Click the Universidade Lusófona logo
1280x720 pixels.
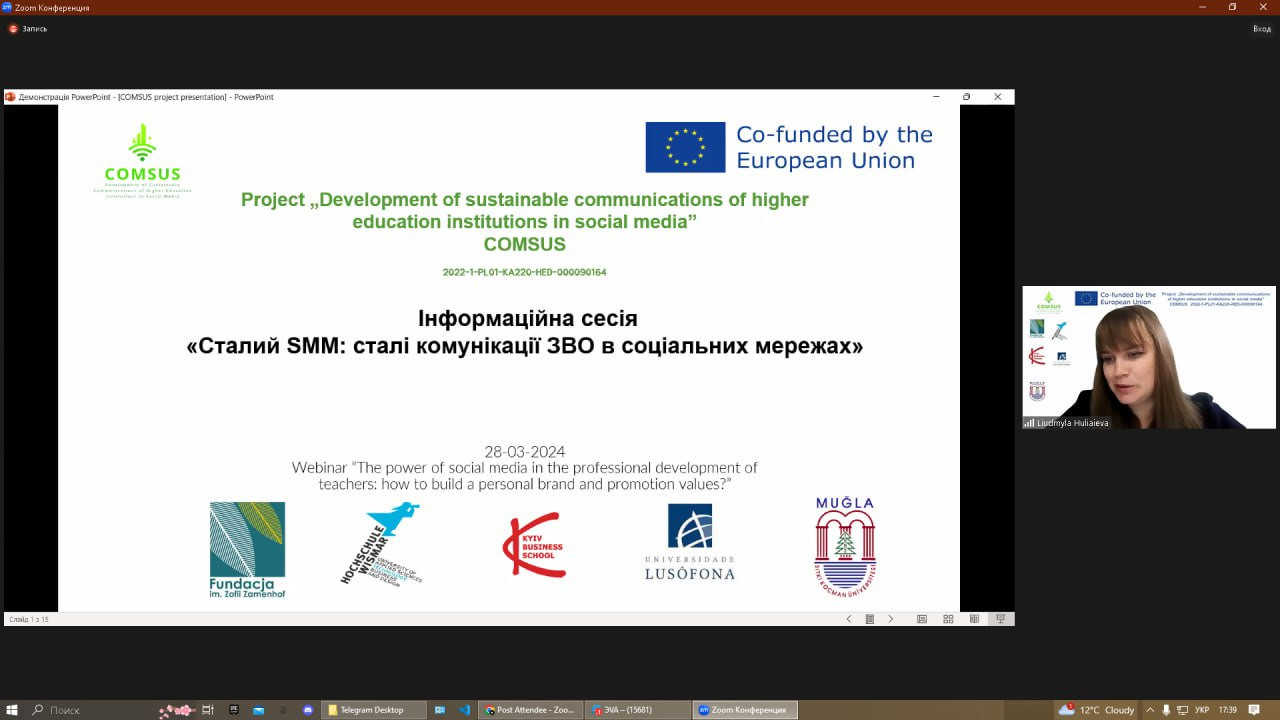coord(689,542)
